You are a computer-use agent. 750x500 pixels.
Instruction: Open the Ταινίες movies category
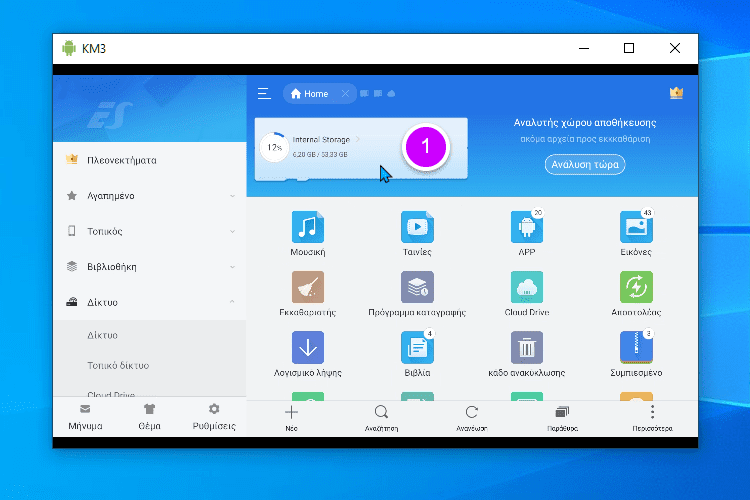(x=417, y=233)
